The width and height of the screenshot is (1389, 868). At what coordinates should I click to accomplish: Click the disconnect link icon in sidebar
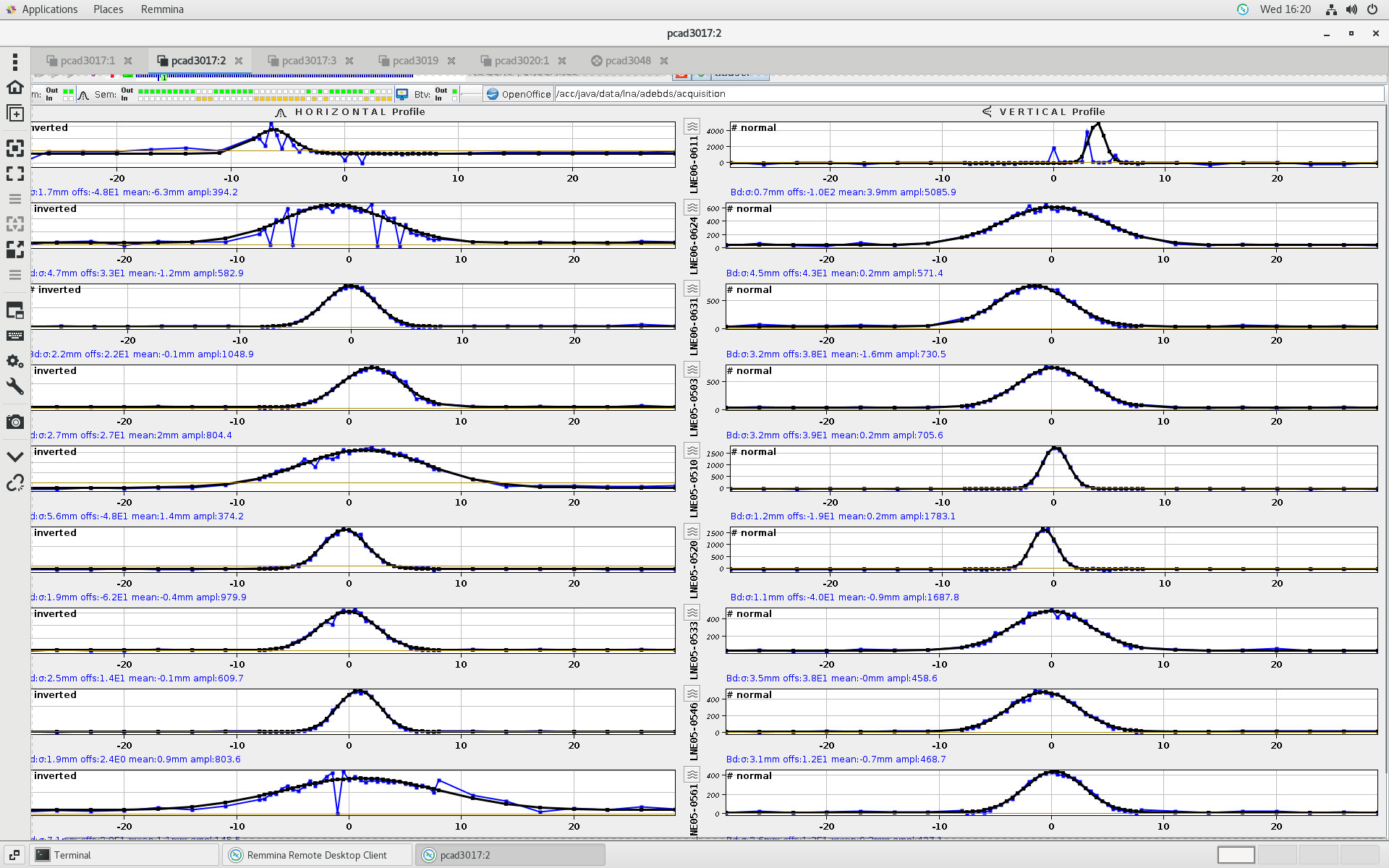[x=15, y=482]
